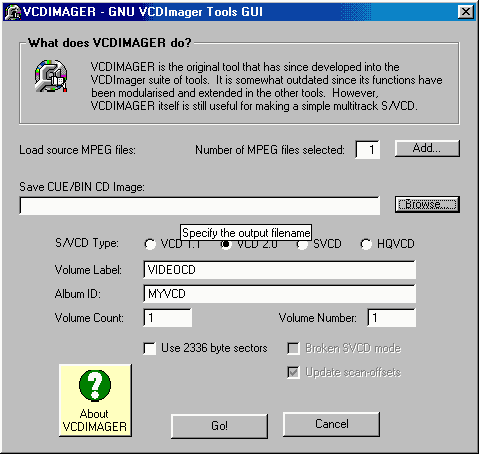
Task: Click the Volume Count field
Action: [168, 318]
